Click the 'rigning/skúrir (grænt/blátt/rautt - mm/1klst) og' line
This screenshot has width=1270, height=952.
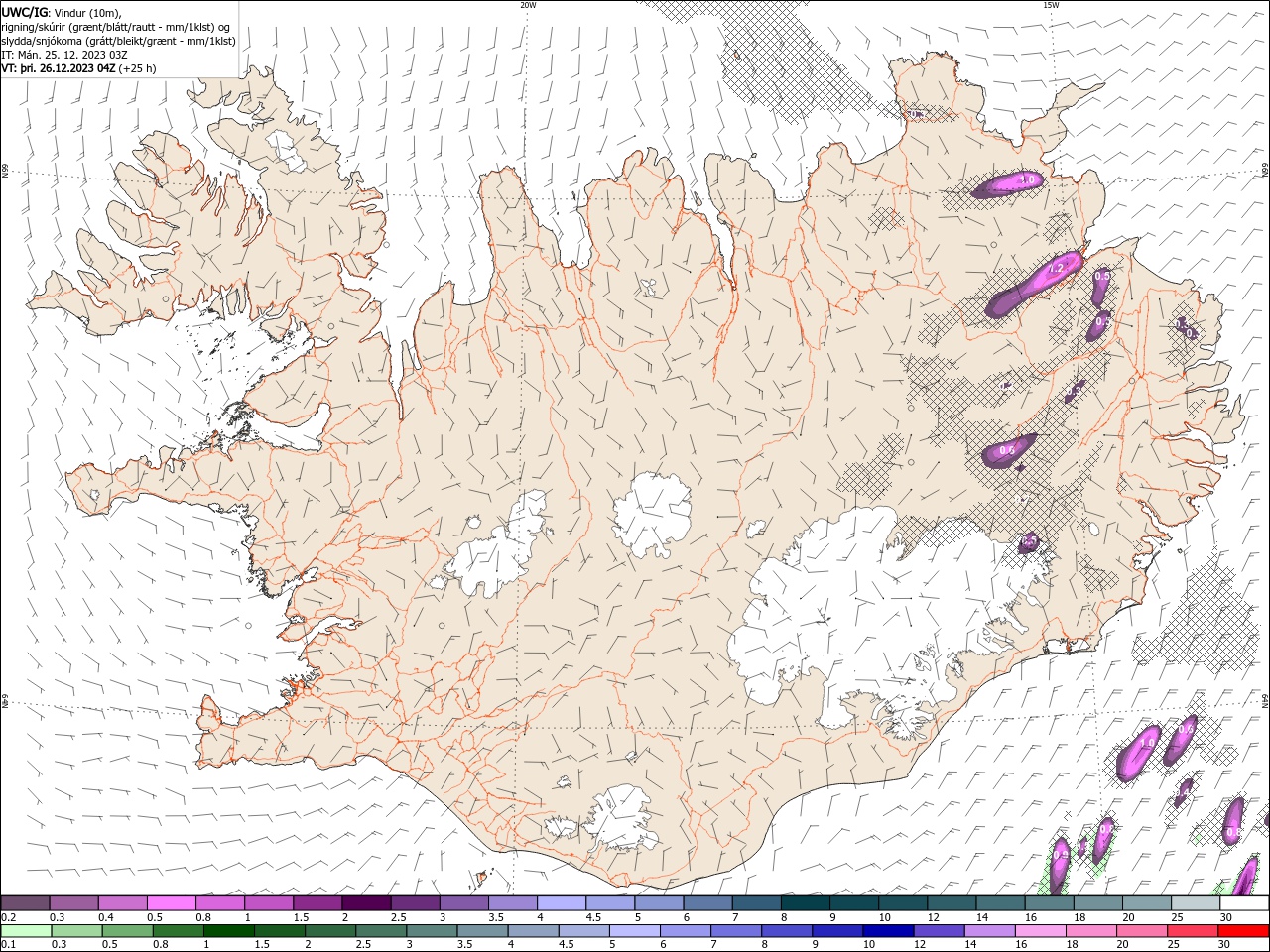[x=116, y=27]
